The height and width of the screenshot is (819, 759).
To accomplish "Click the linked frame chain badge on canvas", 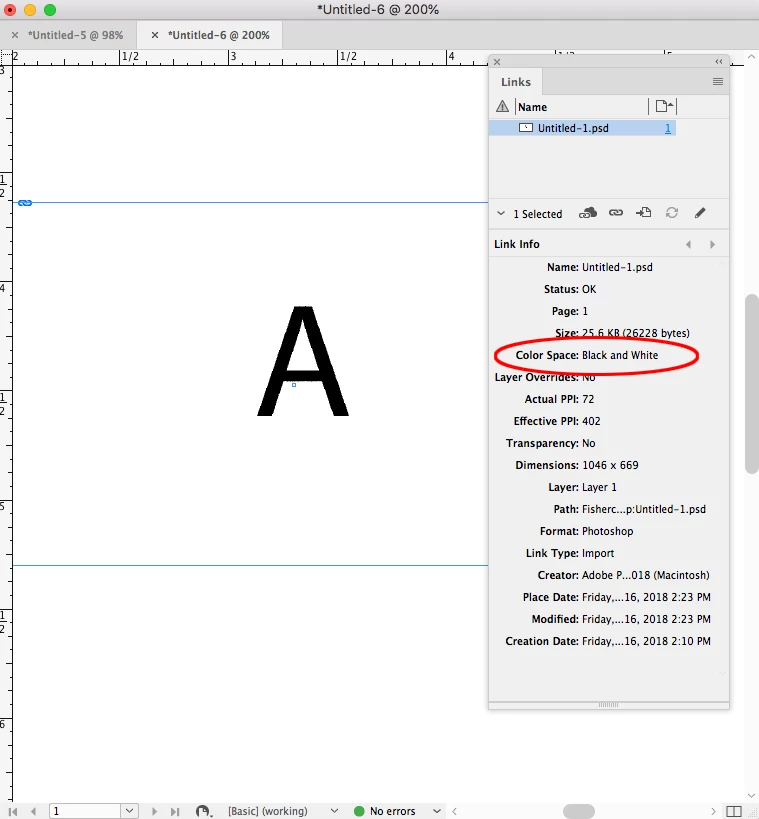I will click(x=25, y=203).
